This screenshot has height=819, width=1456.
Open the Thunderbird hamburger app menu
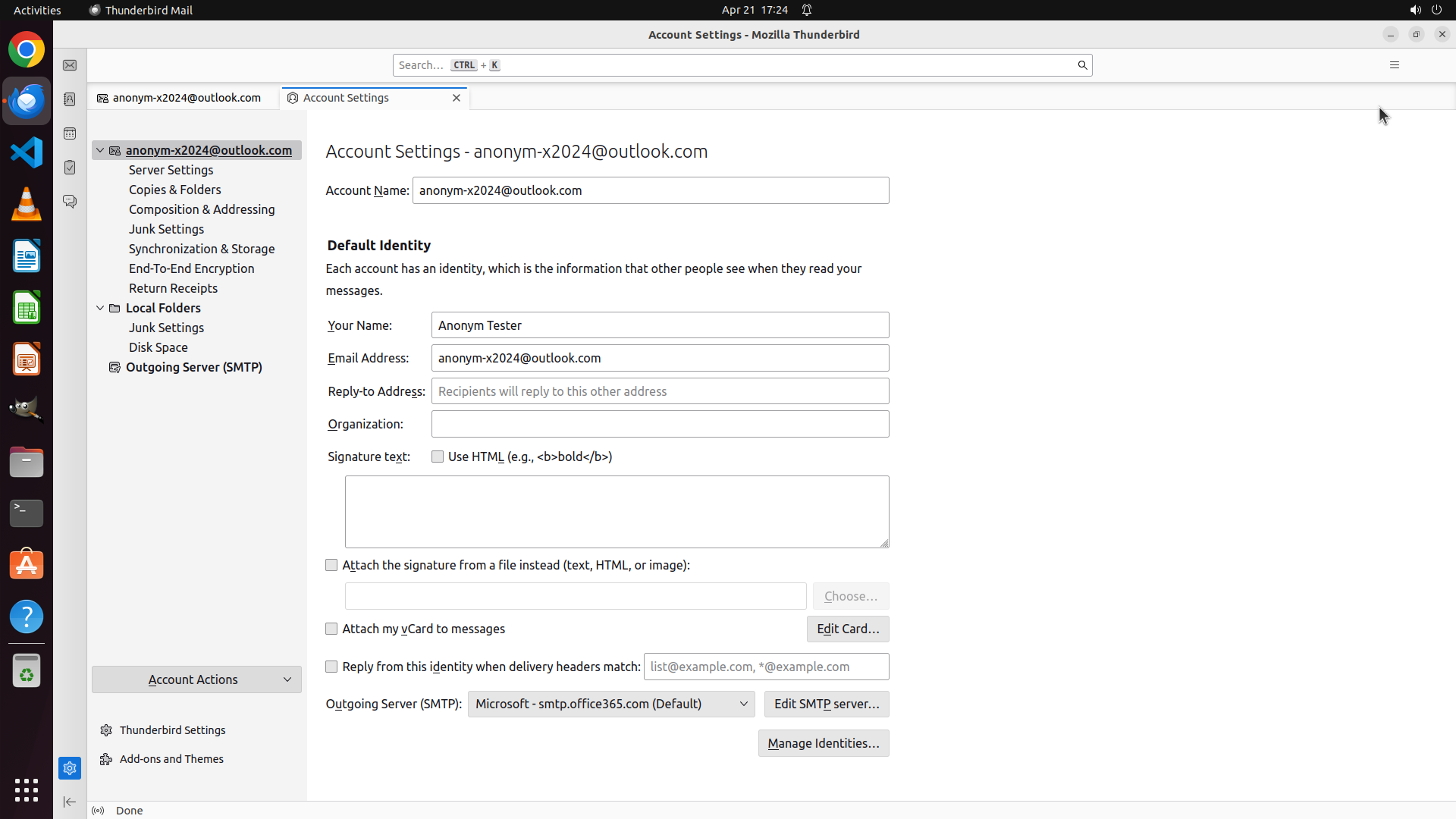tap(1394, 65)
